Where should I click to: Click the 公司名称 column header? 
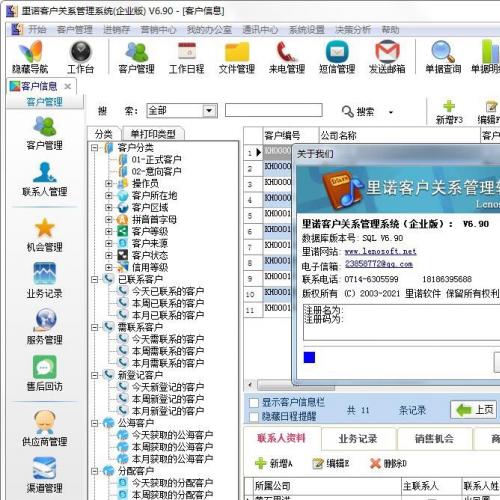399,135
